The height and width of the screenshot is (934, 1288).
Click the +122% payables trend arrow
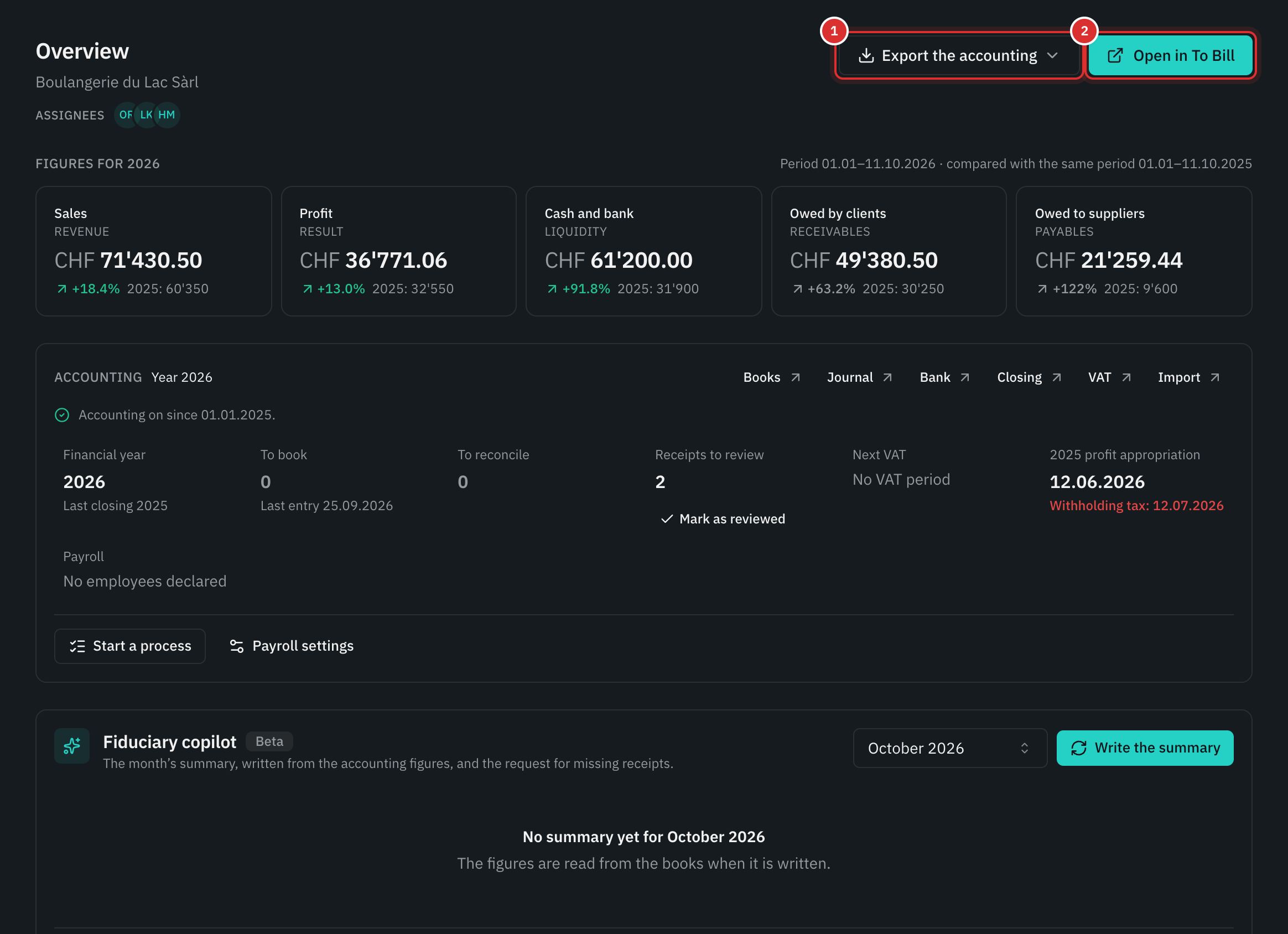[1042, 289]
